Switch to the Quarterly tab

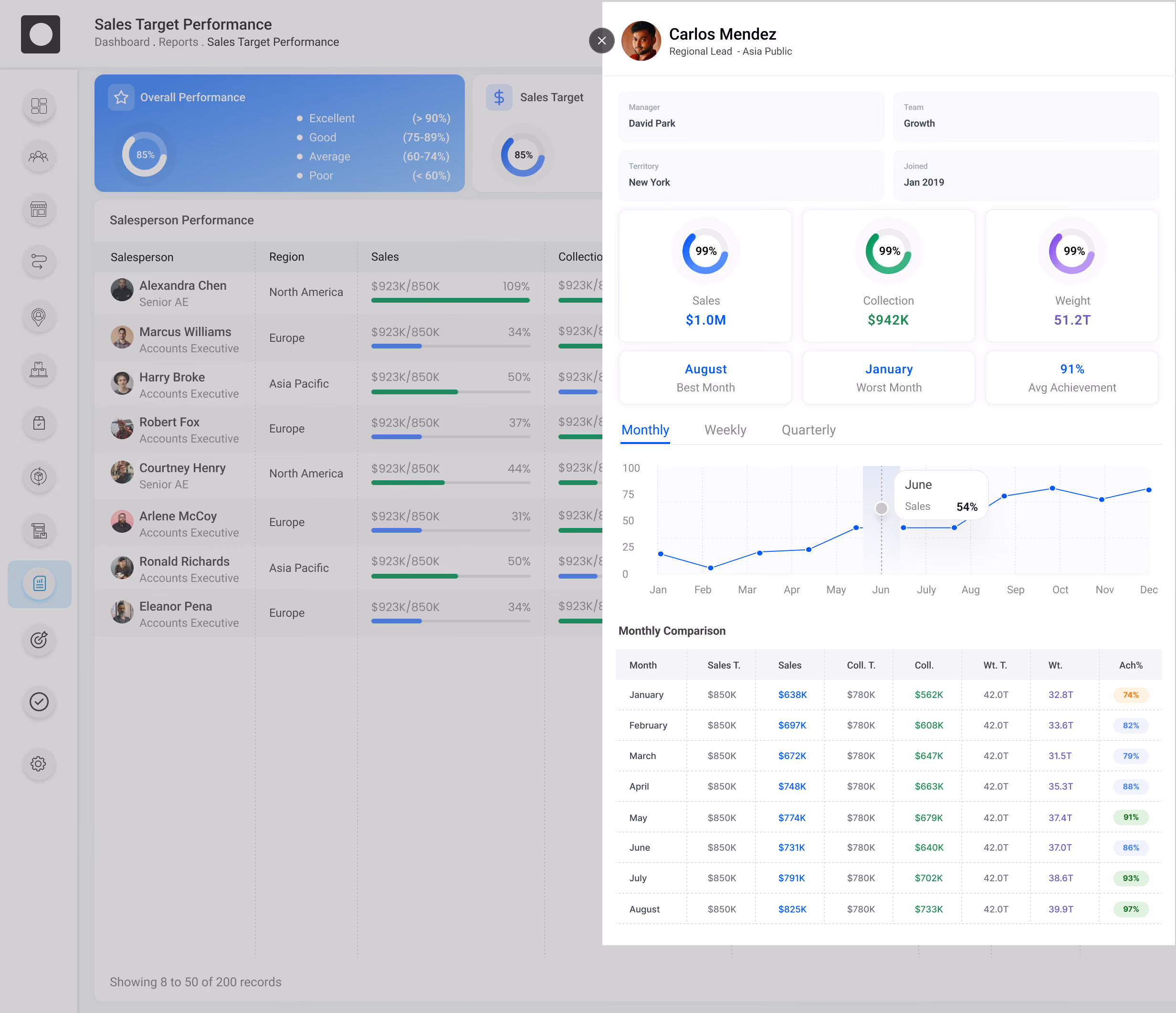tap(809, 430)
